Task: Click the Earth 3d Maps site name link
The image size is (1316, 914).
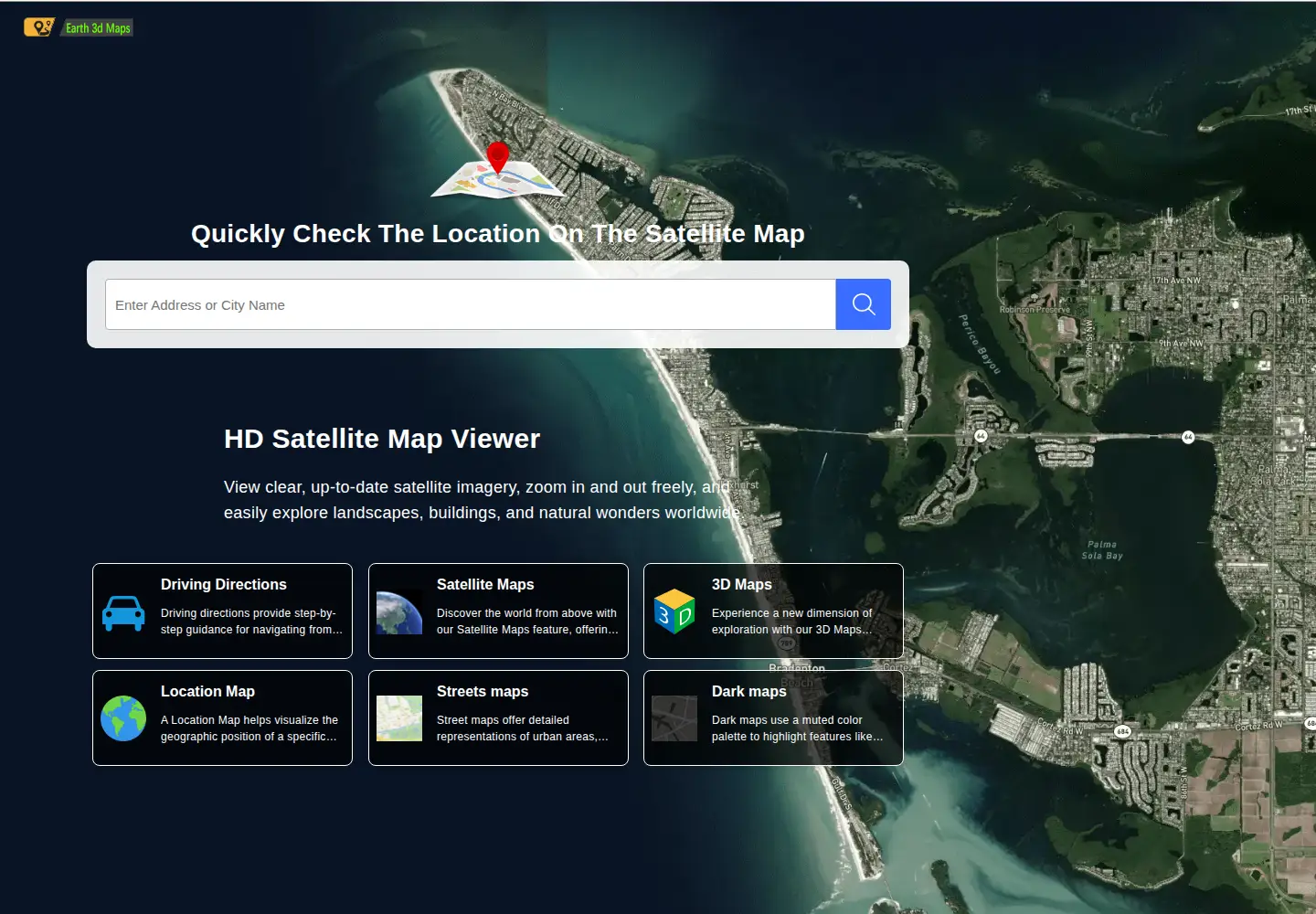Action: [x=98, y=28]
